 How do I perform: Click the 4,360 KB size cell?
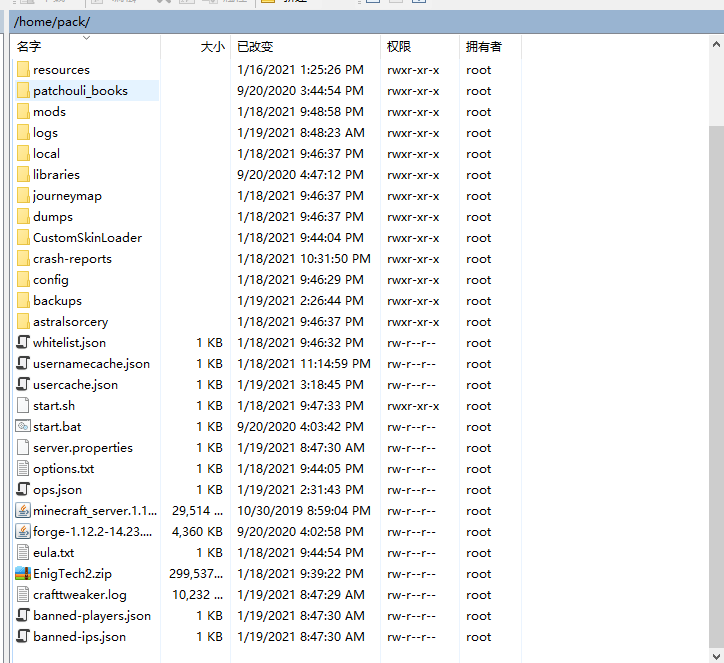[197, 532]
